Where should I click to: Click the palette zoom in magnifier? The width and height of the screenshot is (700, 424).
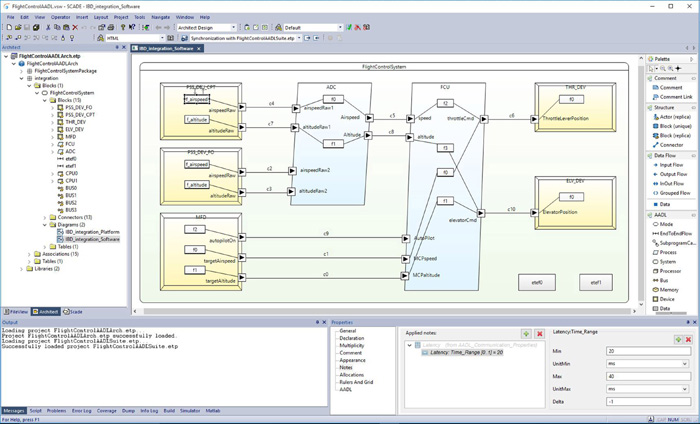pos(671,69)
